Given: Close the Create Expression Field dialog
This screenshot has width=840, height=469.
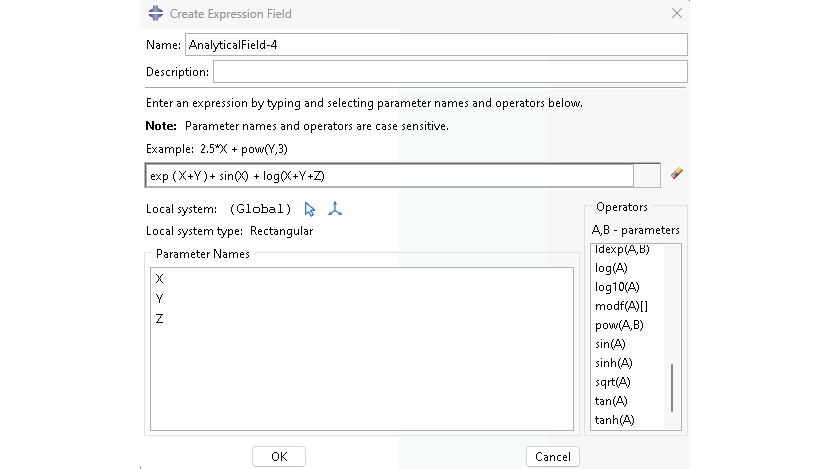Looking at the screenshot, I should (676, 14).
